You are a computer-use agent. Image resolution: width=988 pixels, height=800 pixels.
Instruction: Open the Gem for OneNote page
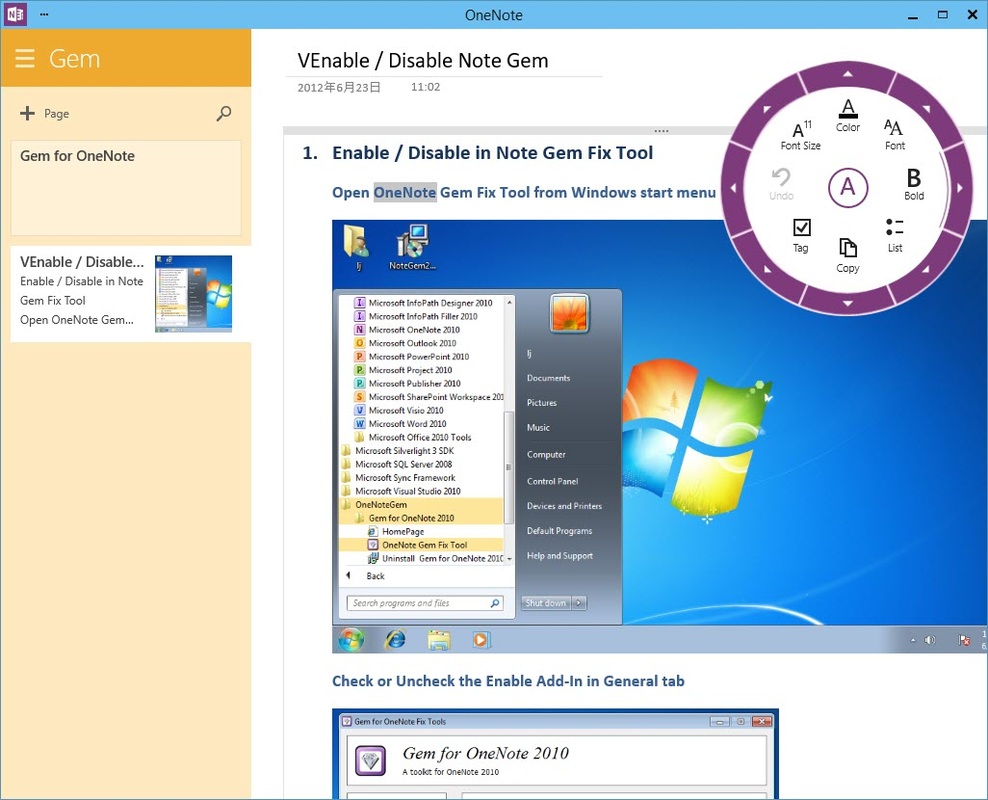(126, 188)
